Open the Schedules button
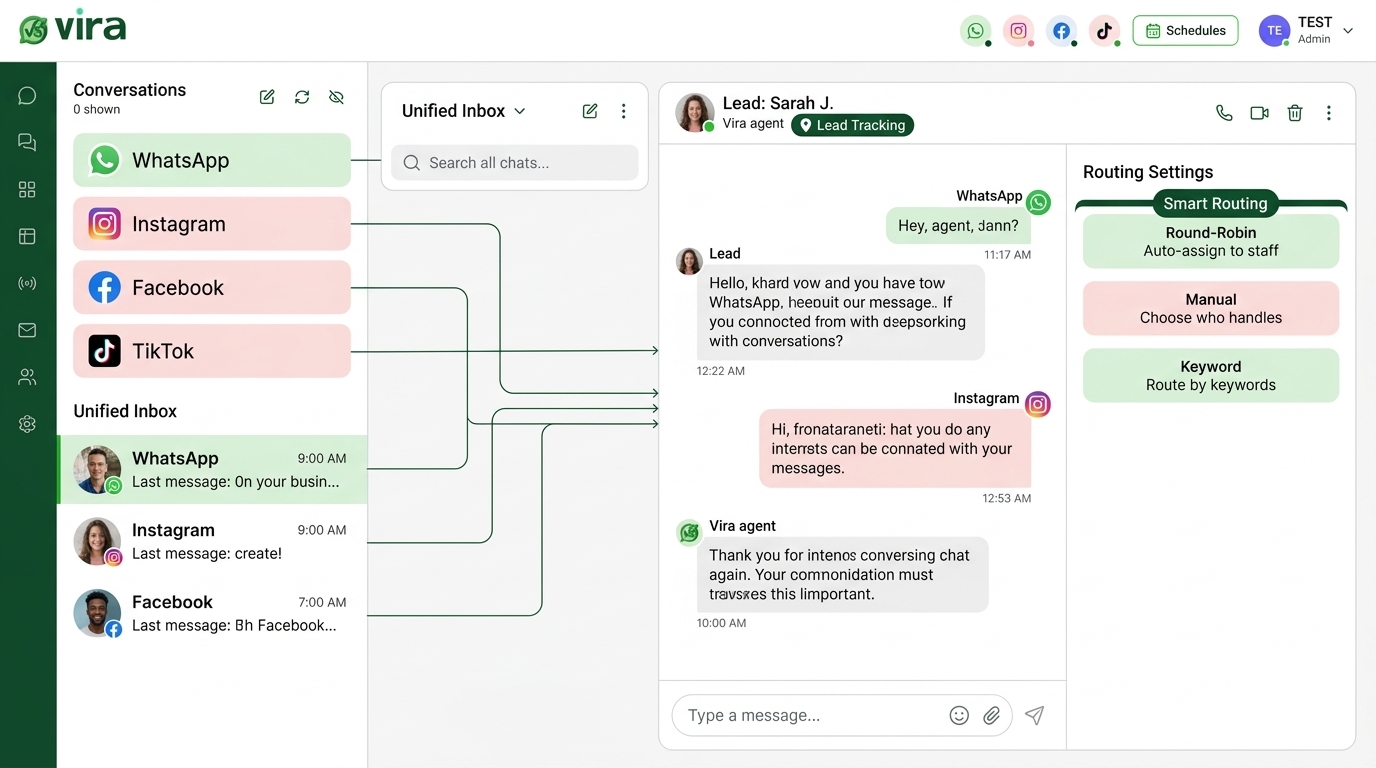The height and width of the screenshot is (768, 1376). [1185, 30]
